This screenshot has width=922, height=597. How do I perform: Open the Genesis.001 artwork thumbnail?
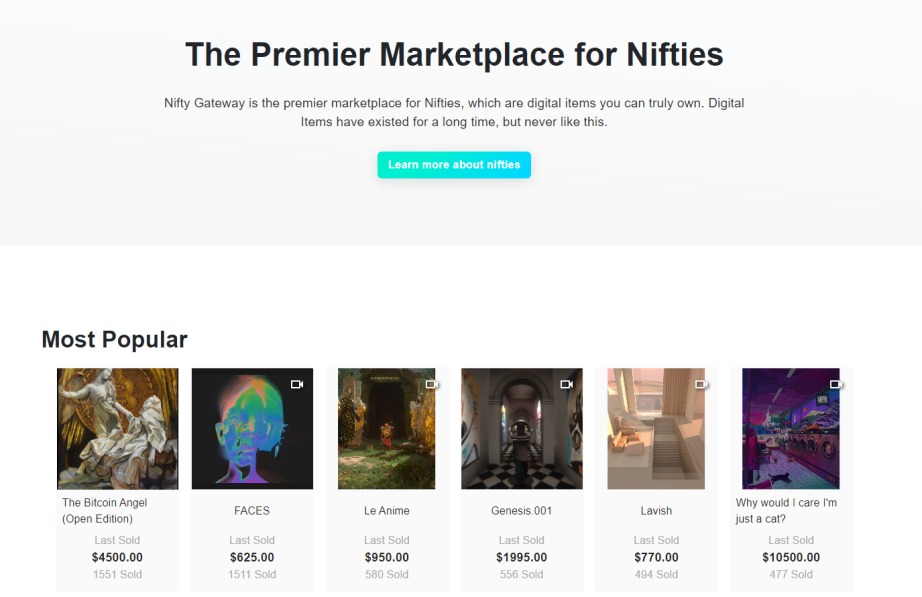pyautogui.click(x=522, y=429)
